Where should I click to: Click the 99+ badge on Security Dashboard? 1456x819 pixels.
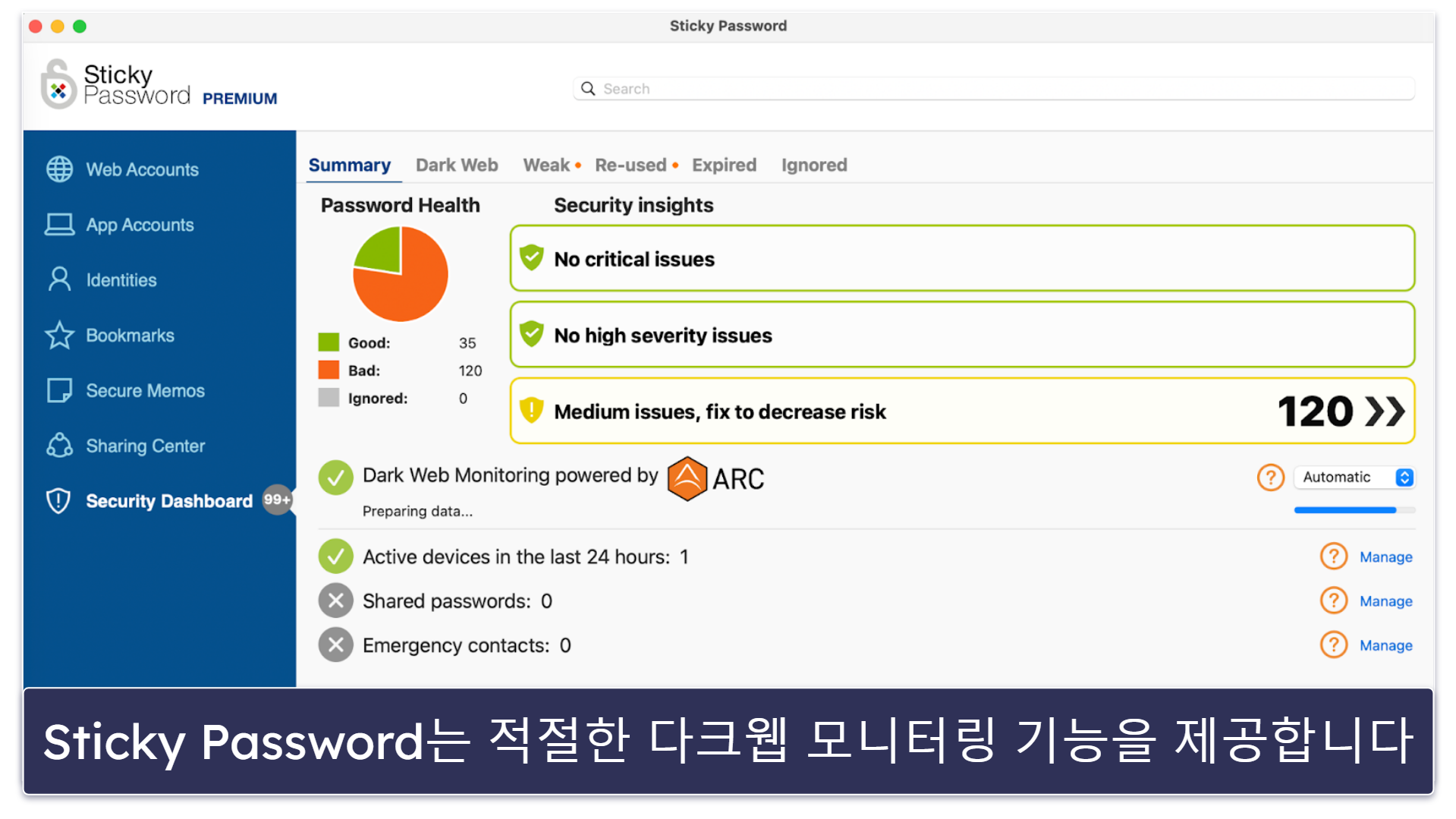(277, 499)
